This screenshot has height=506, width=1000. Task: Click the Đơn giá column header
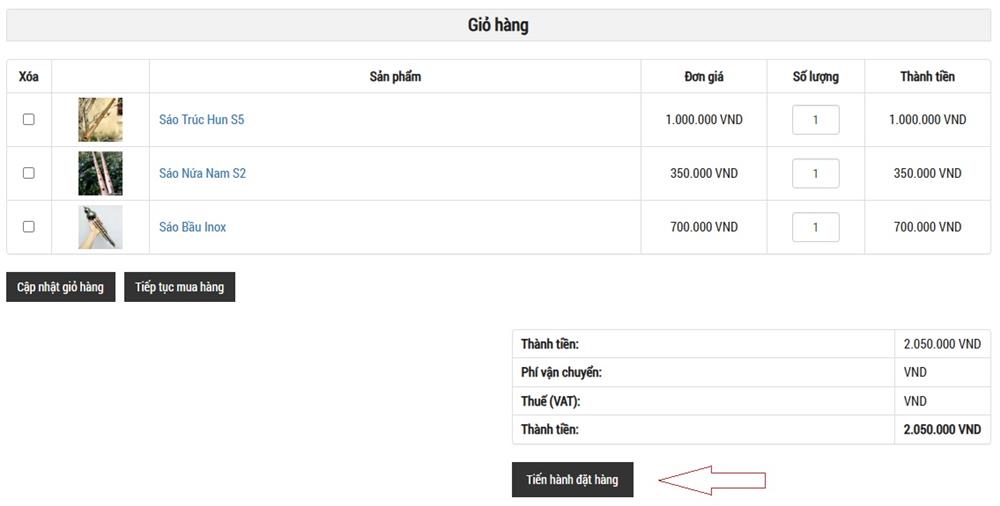[x=704, y=77]
